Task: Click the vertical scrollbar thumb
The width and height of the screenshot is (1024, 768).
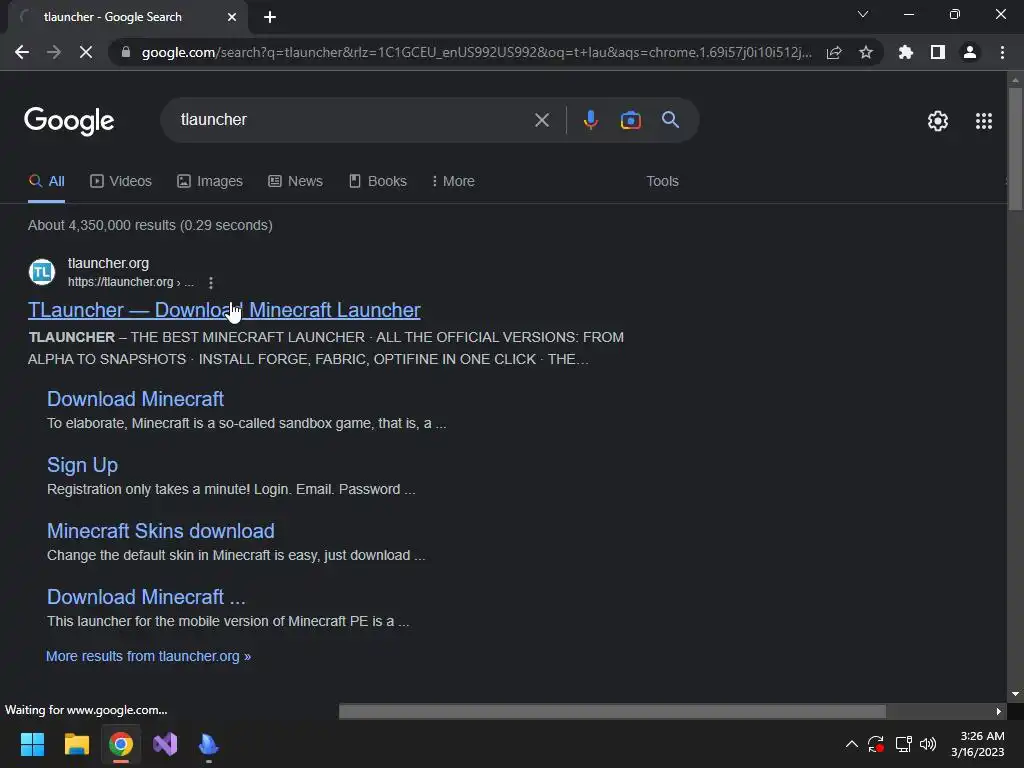Action: tap(1015, 149)
